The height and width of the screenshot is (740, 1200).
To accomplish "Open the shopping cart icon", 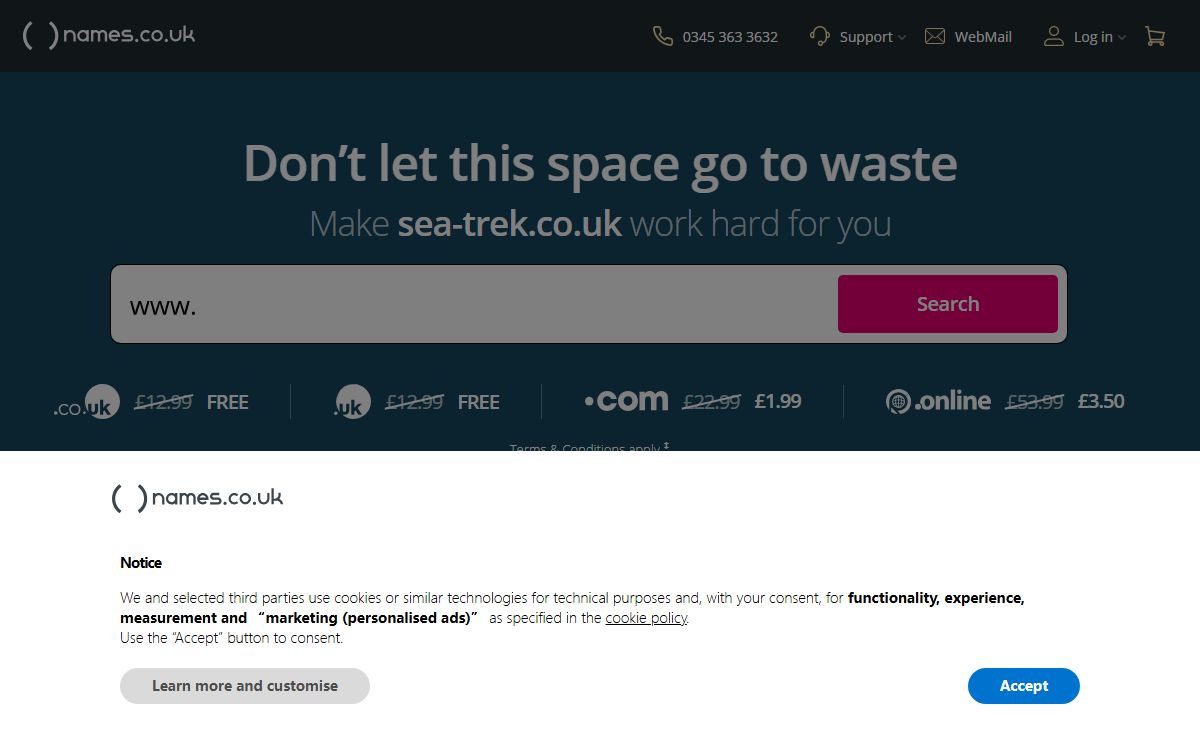I will click(x=1155, y=36).
